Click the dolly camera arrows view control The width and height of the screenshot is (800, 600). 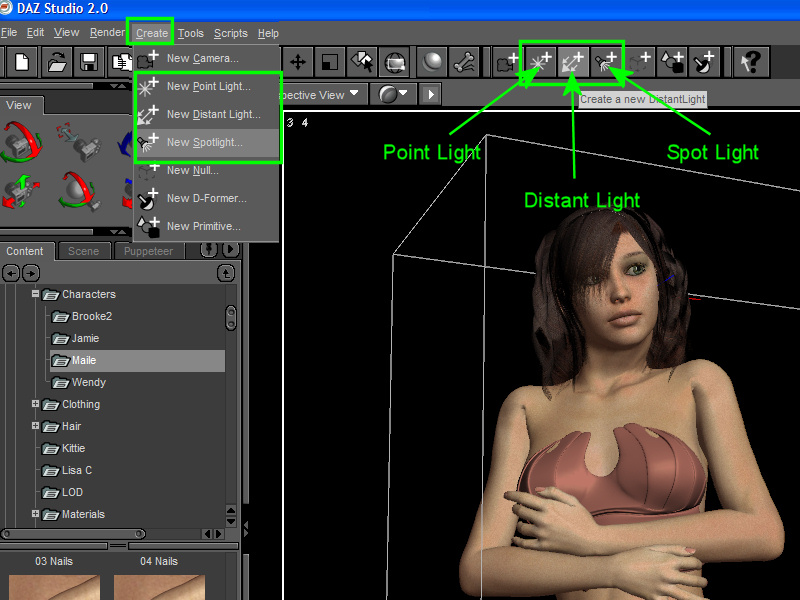point(79,140)
